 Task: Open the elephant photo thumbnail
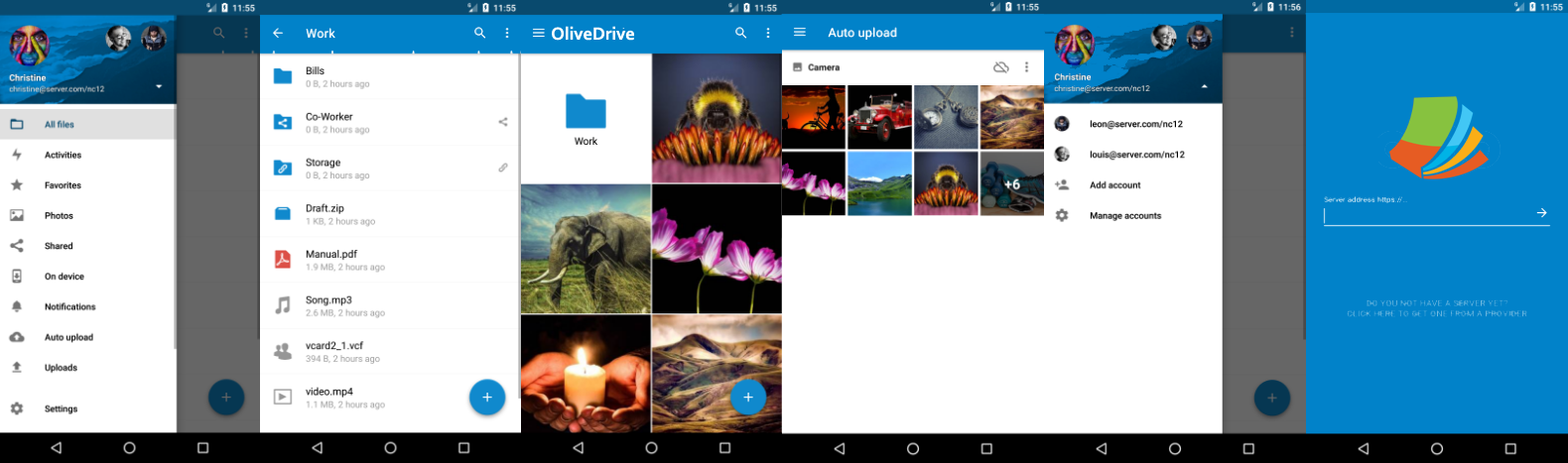(x=587, y=249)
